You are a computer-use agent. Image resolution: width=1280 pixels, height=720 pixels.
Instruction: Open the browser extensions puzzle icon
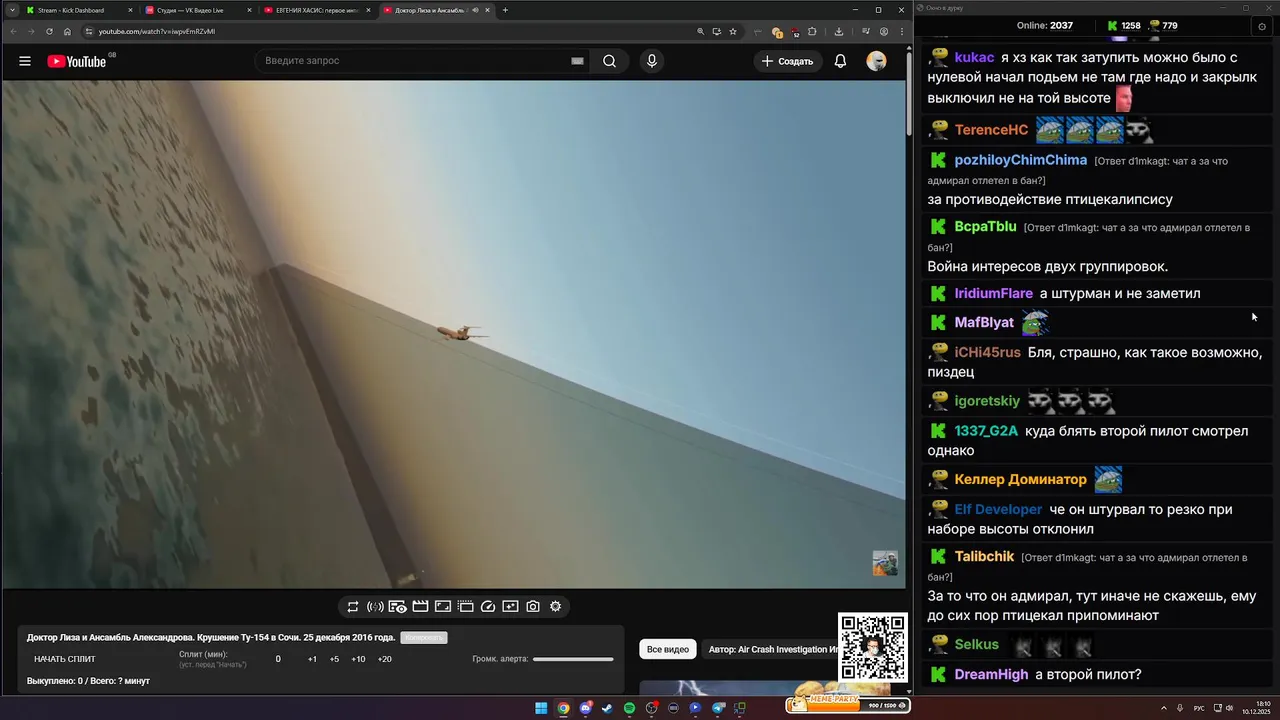point(812,31)
